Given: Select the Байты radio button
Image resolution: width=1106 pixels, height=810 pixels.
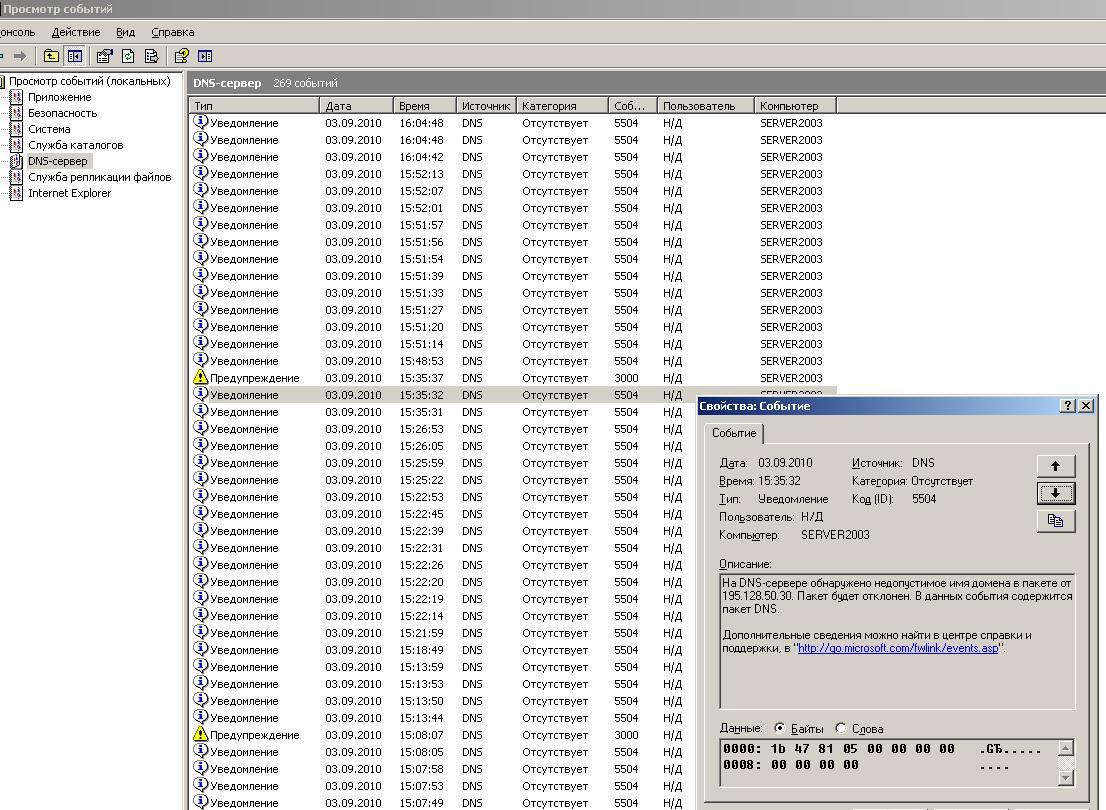Looking at the screenshot, I should 779,728.
